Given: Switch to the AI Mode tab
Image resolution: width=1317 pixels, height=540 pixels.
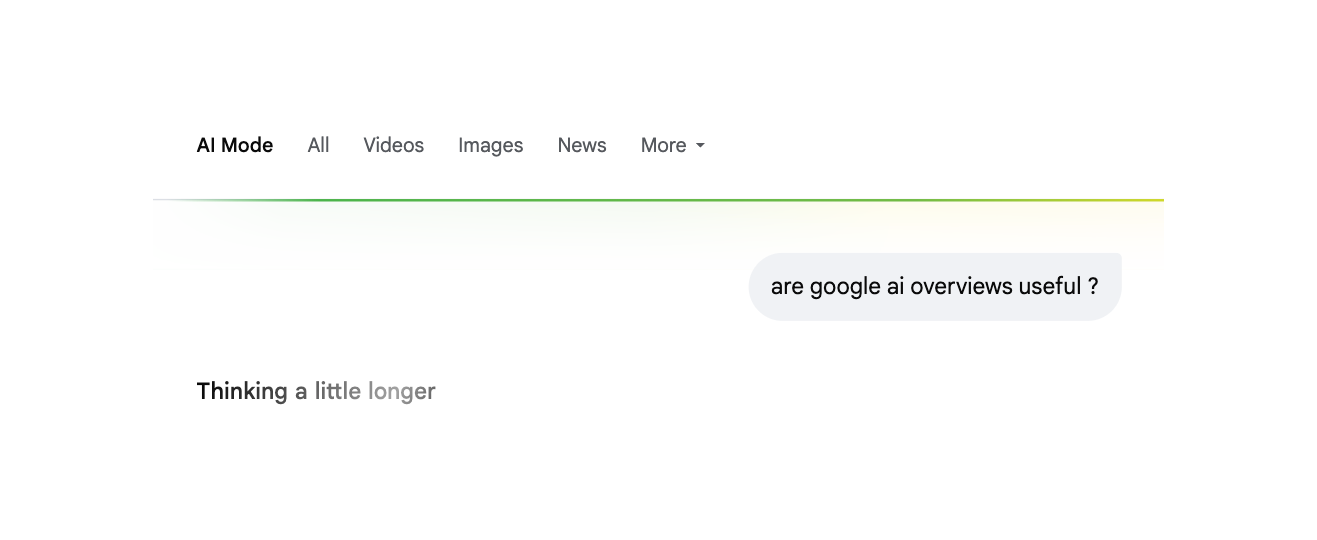Looking at the screenshot, I should (x=235, y=146).
